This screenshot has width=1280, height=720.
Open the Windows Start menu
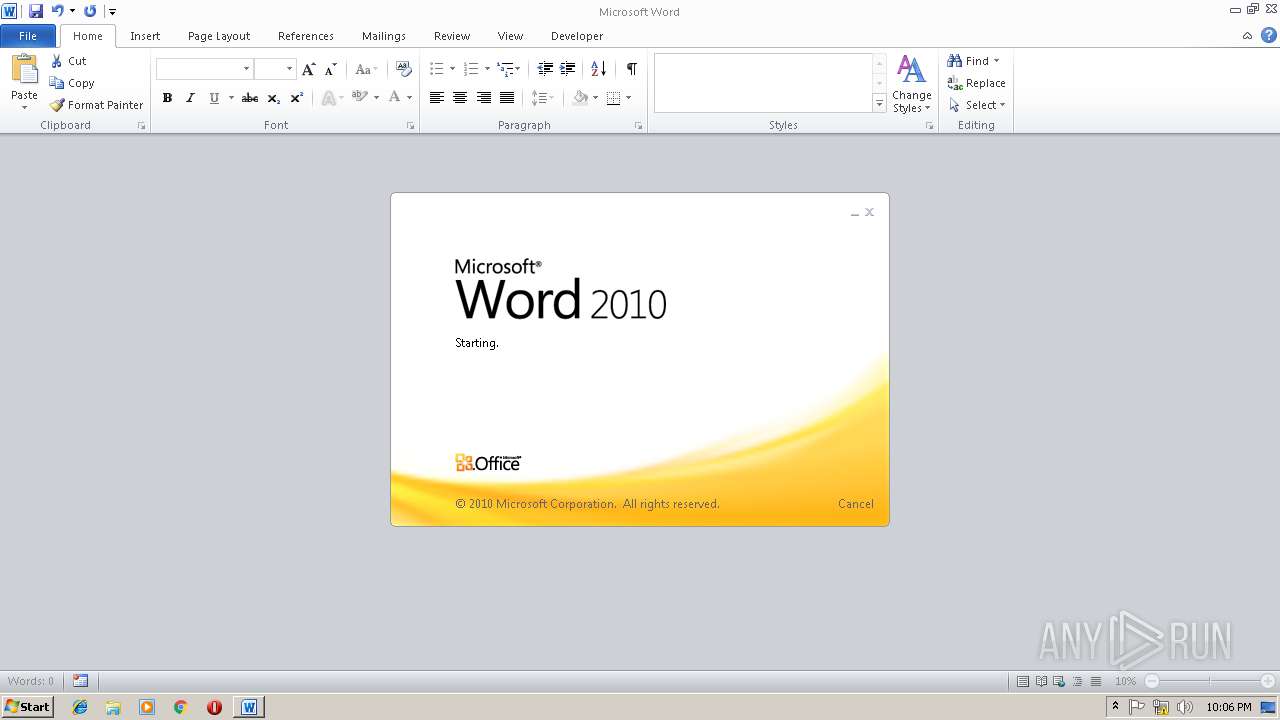click(27, 707)
